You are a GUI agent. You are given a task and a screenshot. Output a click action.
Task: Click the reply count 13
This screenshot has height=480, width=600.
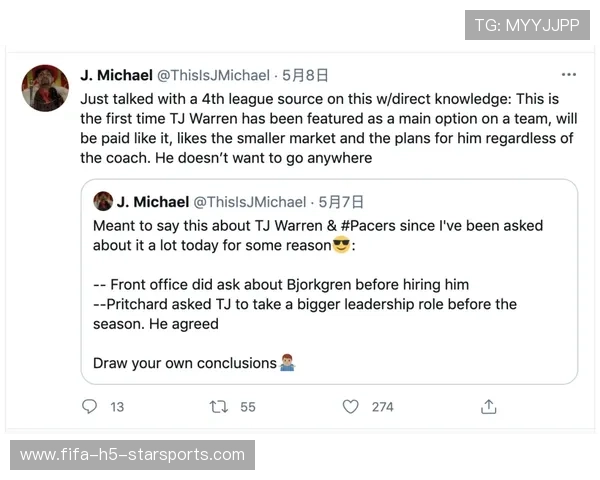[117, 407]
